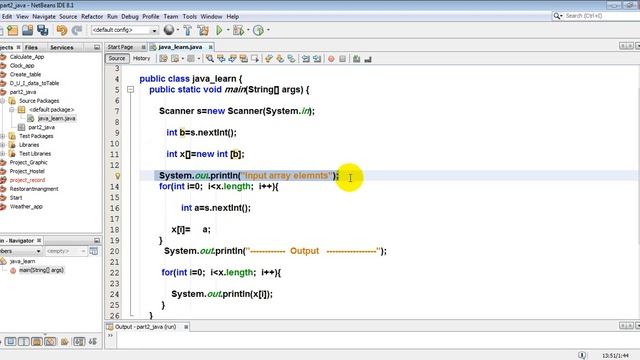
Task: Click the Profile Project icon
Action: [x=258, y=30]
